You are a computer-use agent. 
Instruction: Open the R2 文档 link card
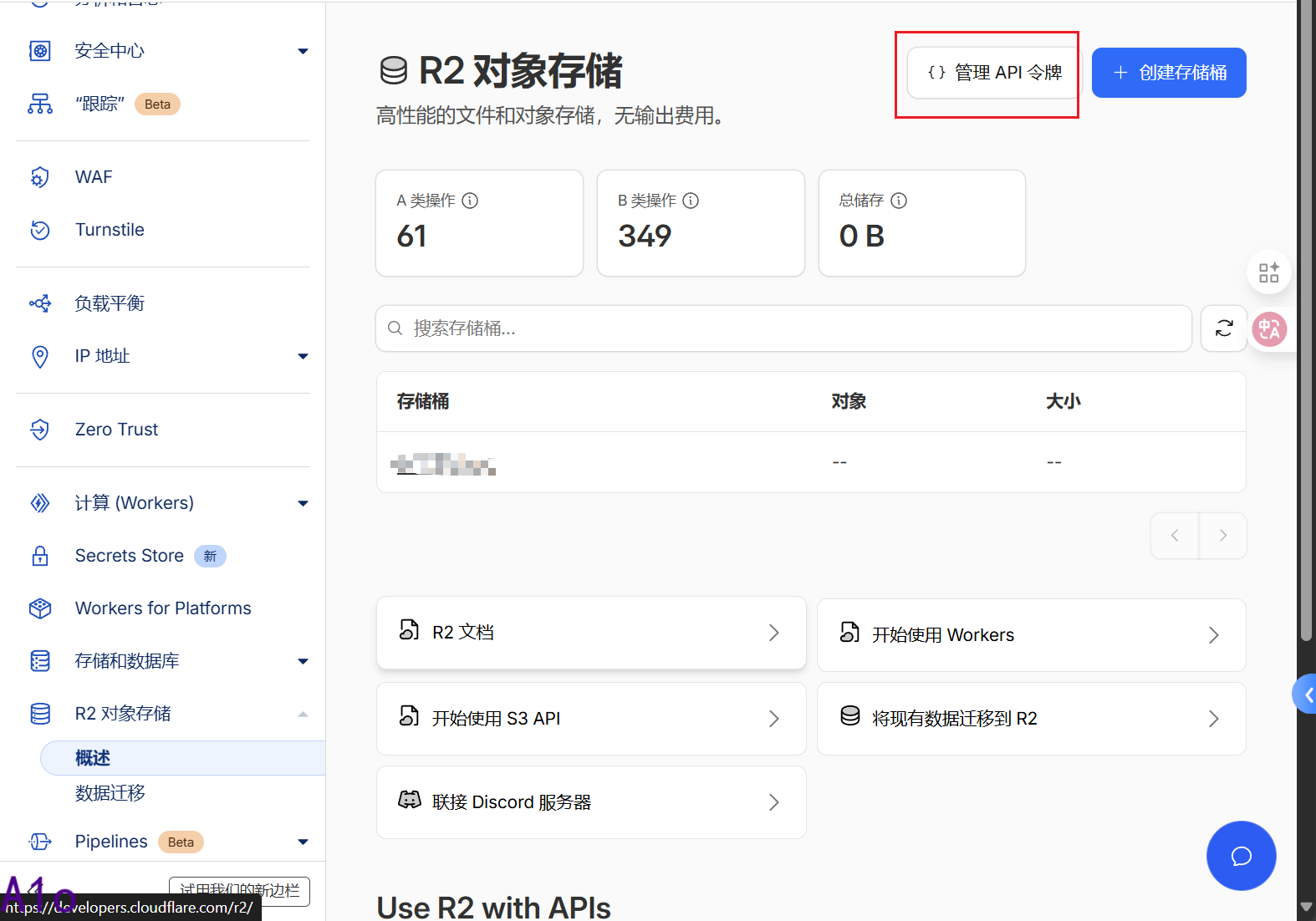pos(590,633)
